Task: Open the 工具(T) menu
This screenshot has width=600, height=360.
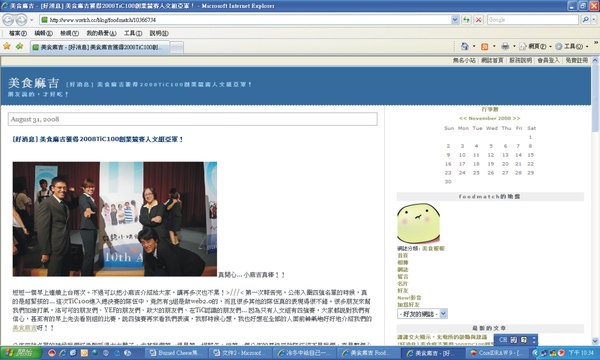Action: [x=133, y=34]
